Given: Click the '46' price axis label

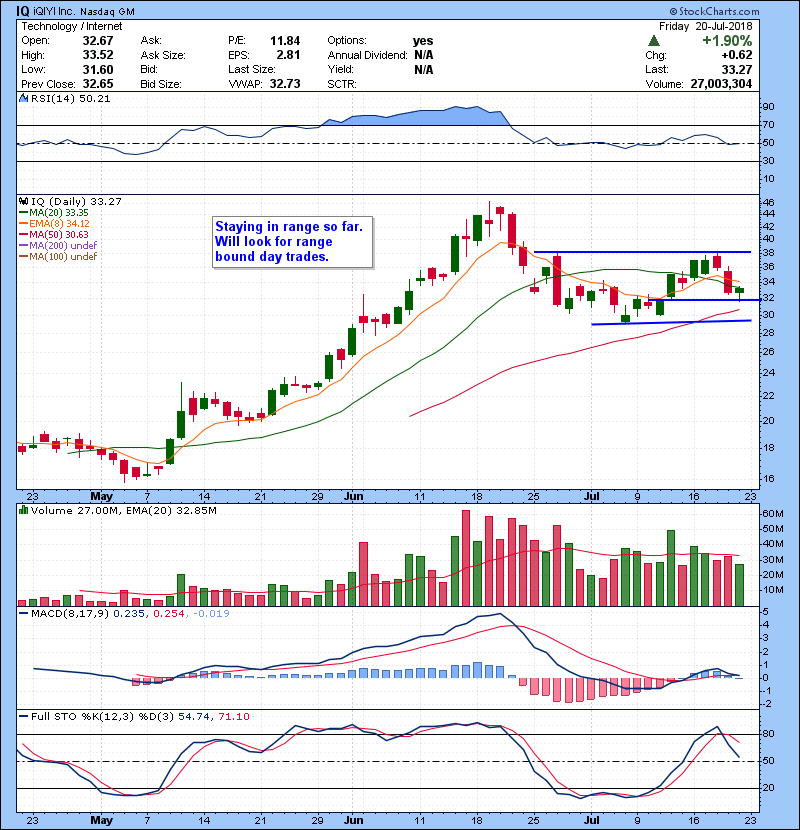Looking at the screenshot, I should [x=768, y=203].
